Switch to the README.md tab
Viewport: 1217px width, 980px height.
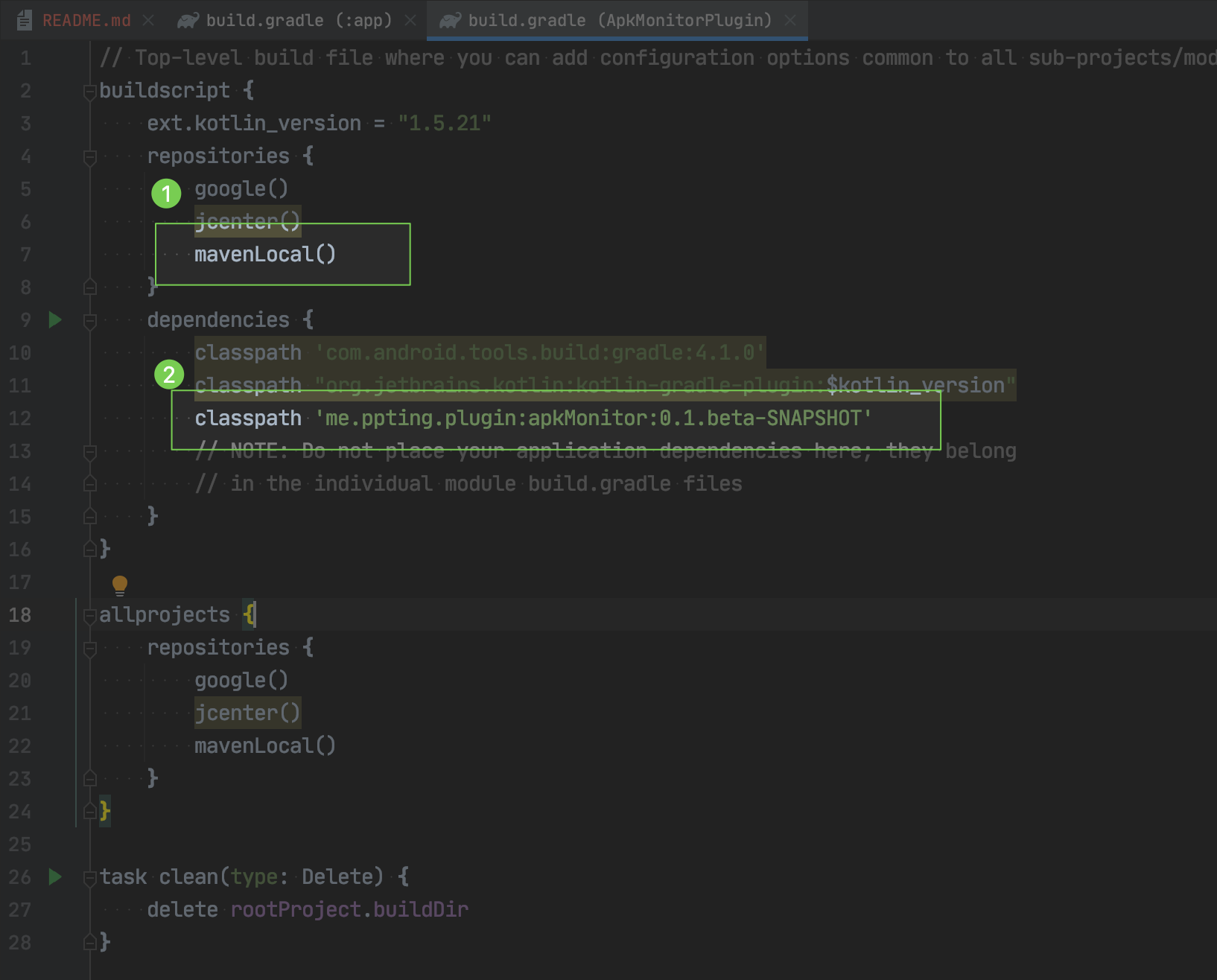(86, 20)
